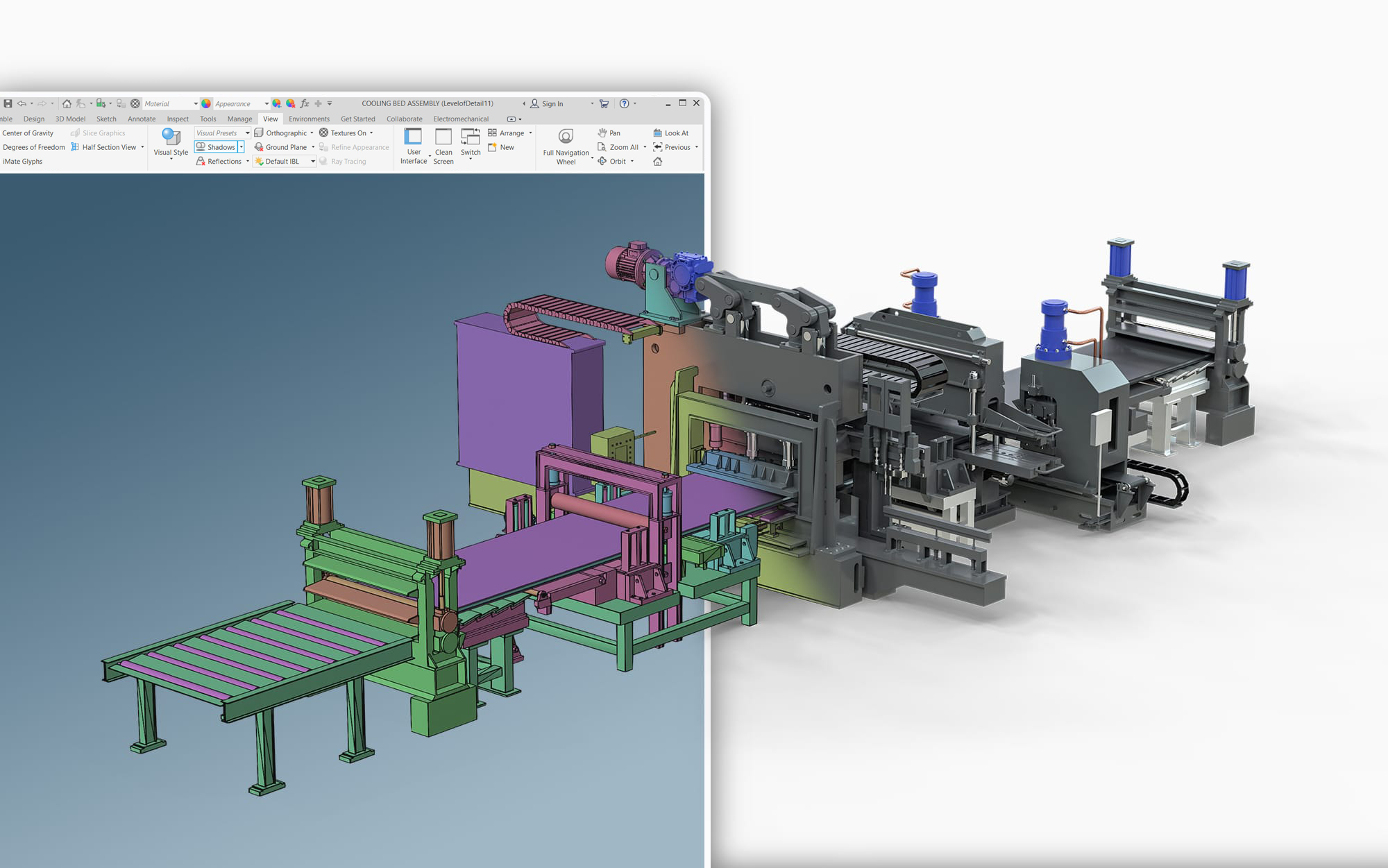Open the Visual Style tool
1388x868 pixels.
[x=171, y=143]
